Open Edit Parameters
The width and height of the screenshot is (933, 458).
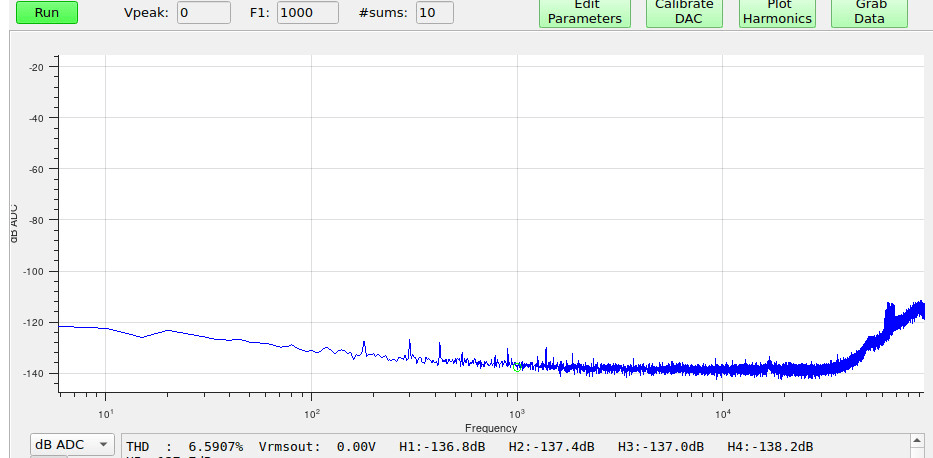tap(585, 13)
